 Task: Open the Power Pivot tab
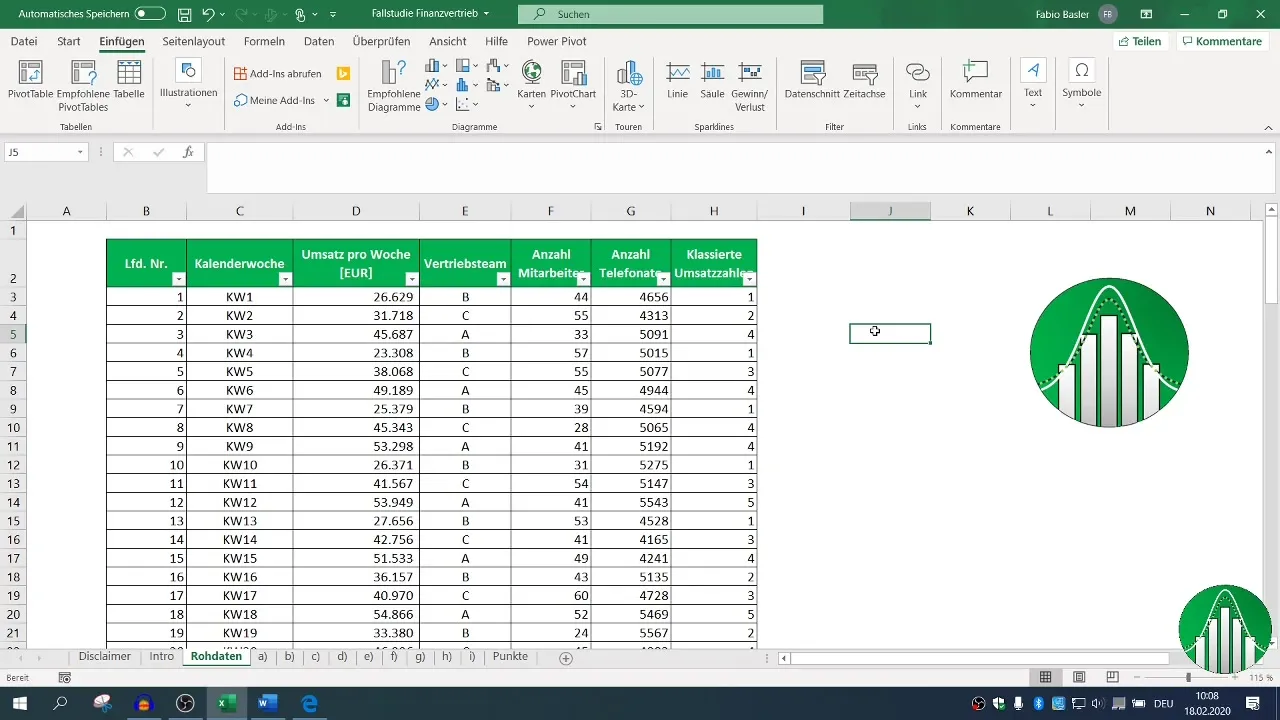click(x=557, y=41)
